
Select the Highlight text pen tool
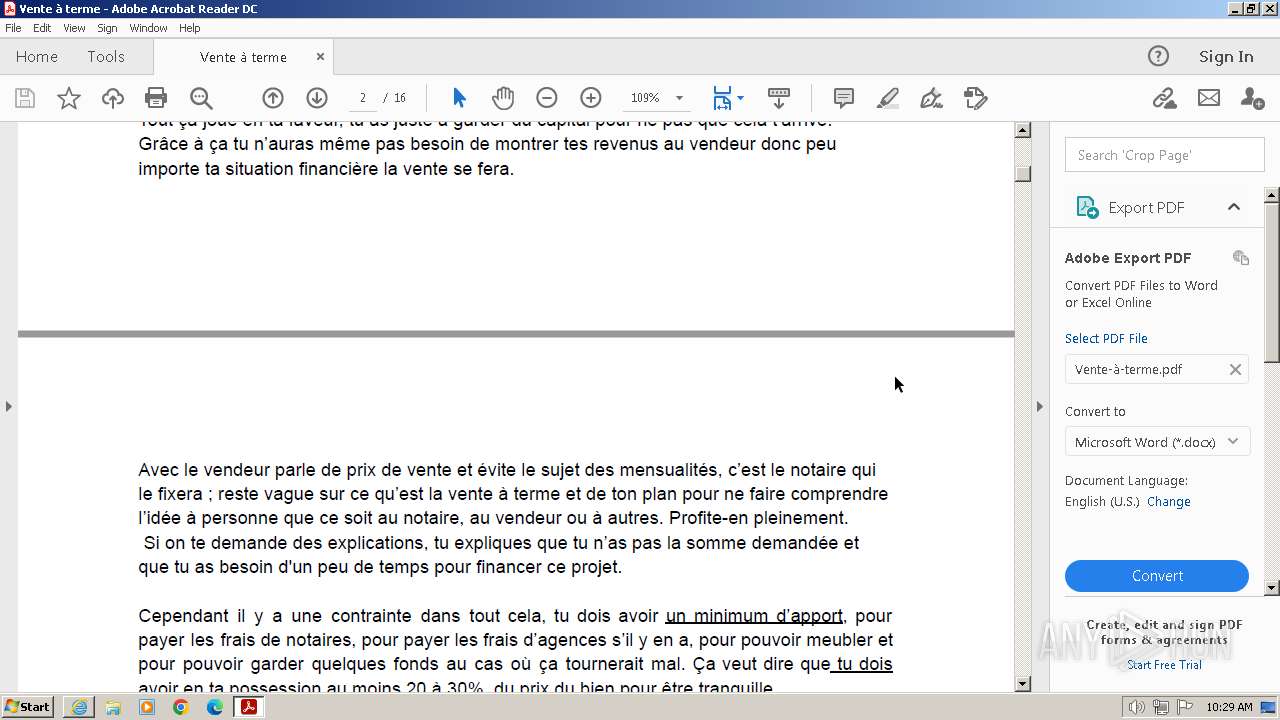tap(888, 98)
